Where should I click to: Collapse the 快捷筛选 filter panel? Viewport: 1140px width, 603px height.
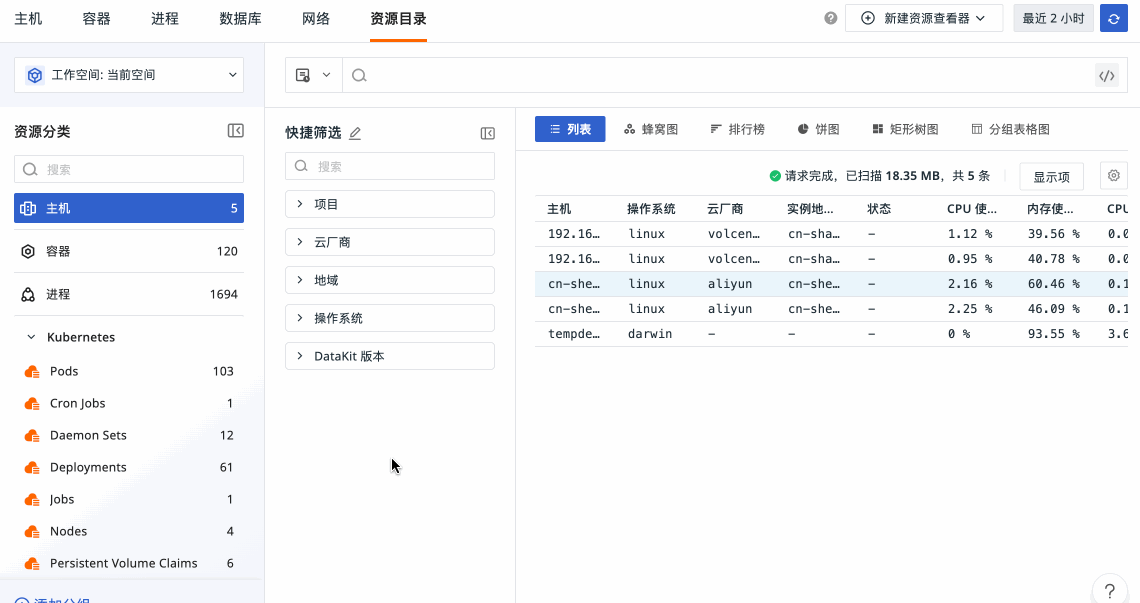click(x=487, y=133)
